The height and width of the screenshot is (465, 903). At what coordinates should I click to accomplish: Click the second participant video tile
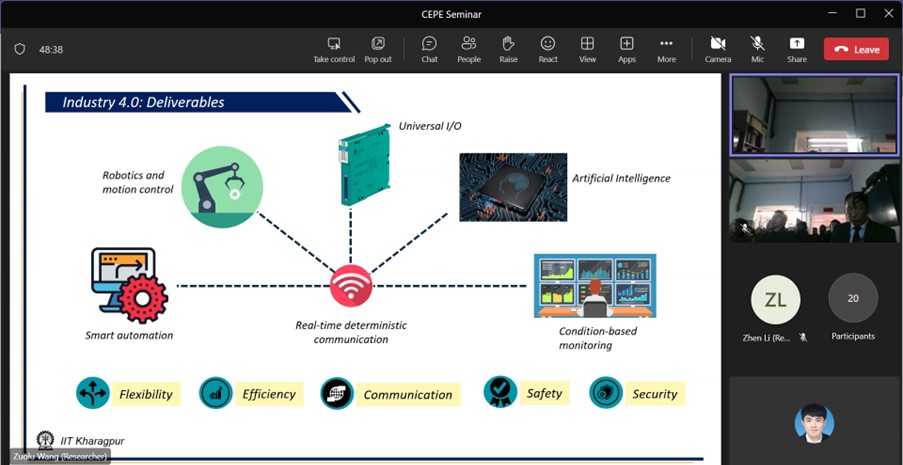point(813,201)
